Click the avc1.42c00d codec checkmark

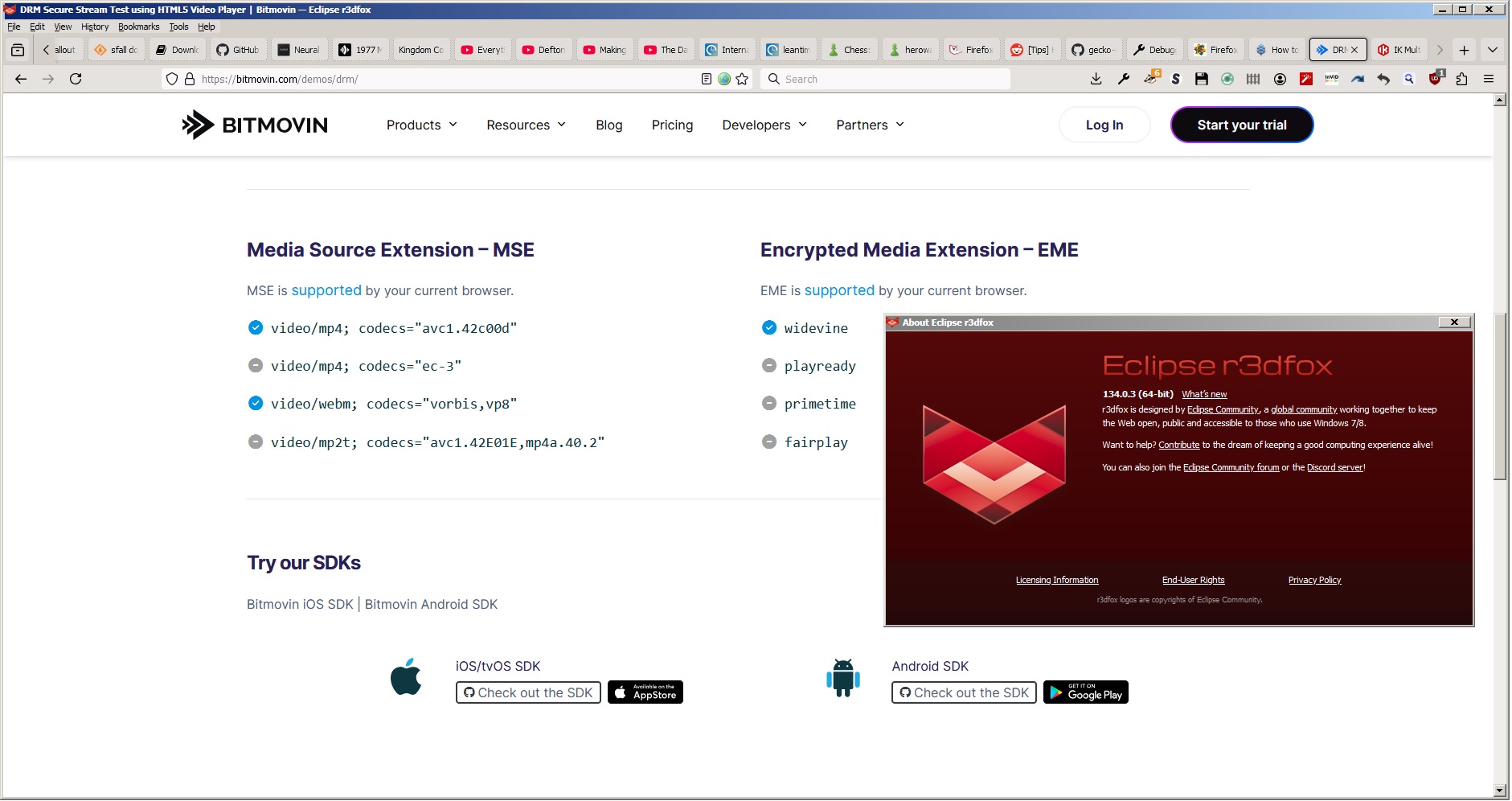coord(256,327)
